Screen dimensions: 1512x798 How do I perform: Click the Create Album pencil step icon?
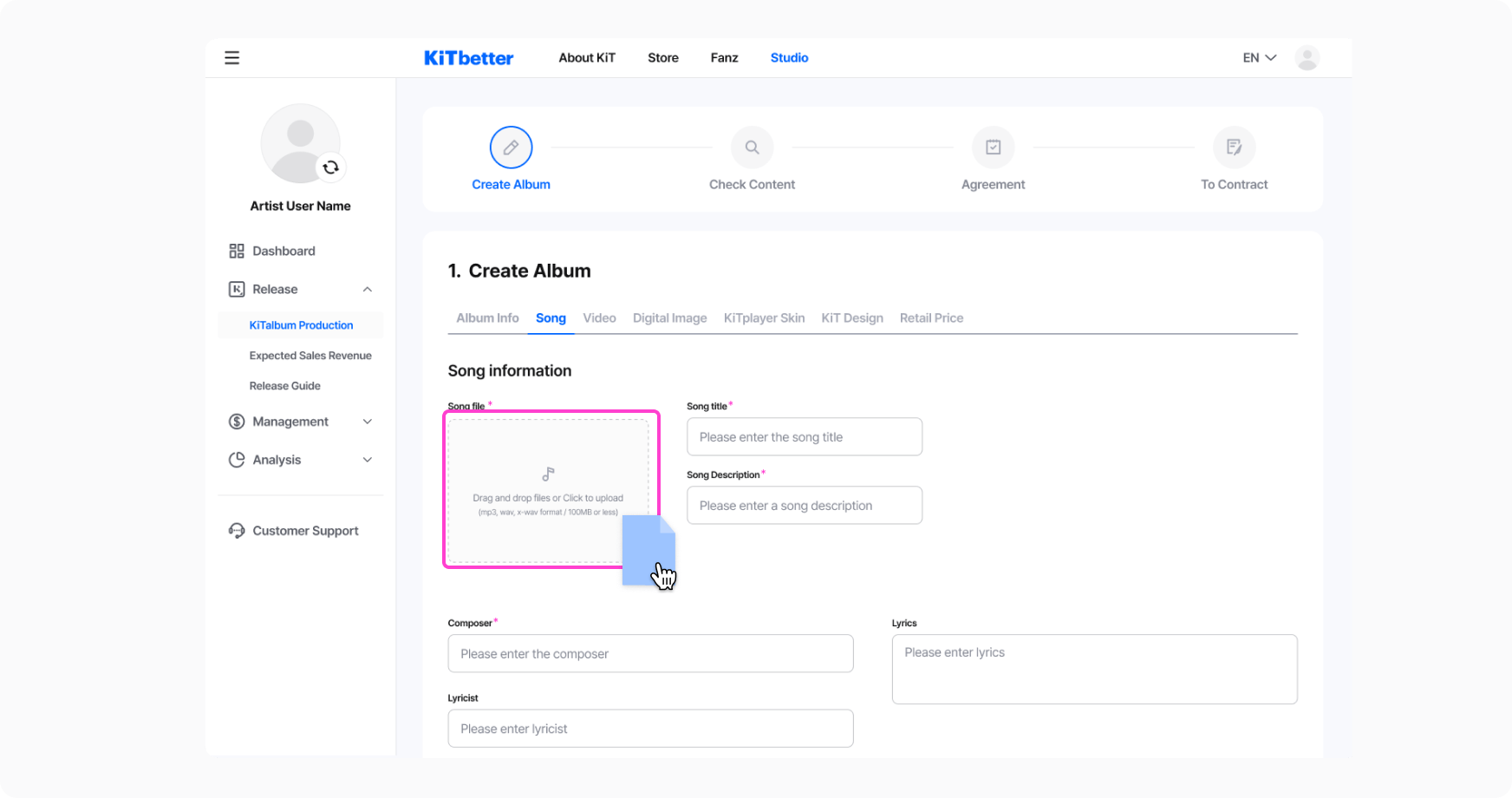(x=511, y=147)
